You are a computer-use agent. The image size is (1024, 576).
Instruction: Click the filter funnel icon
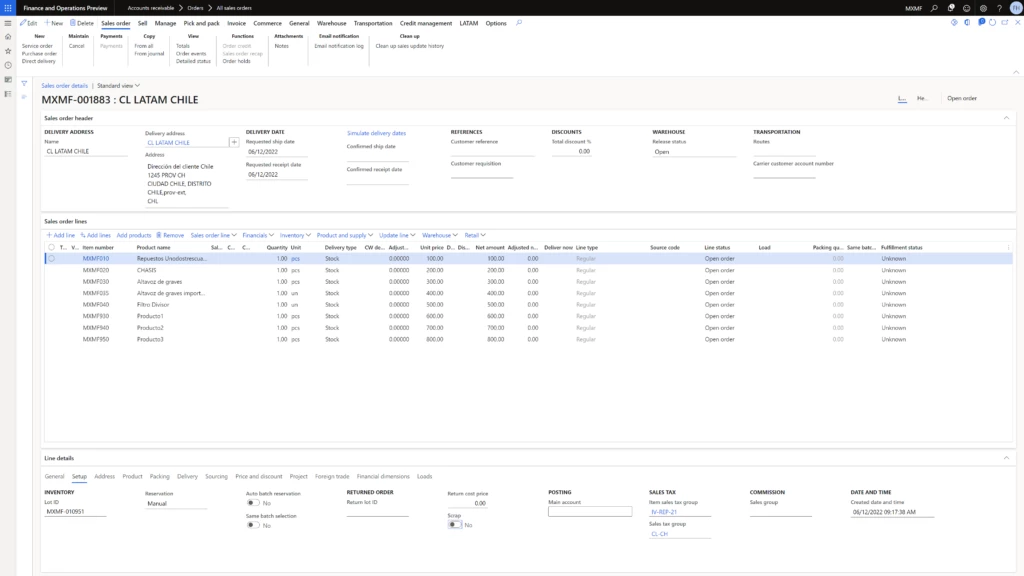(24, 84)
